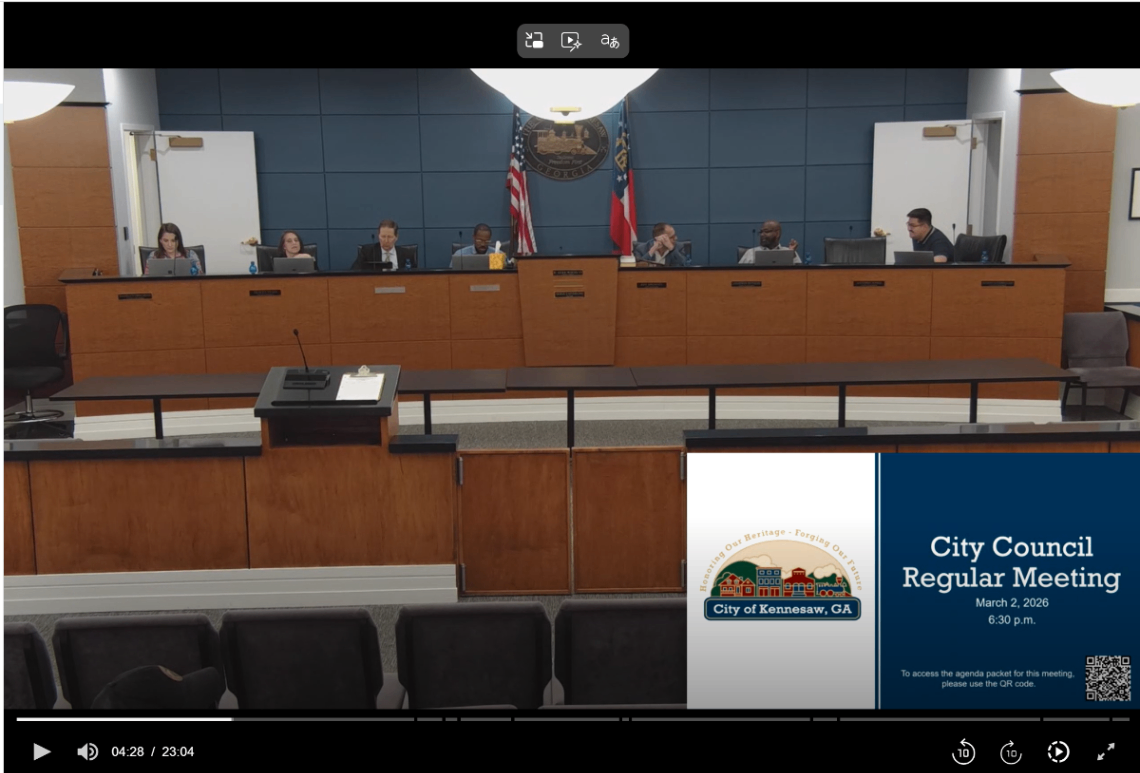Open the playback speed options
The height and width of the screenshot is (773, 1140).
point(1058,752)
